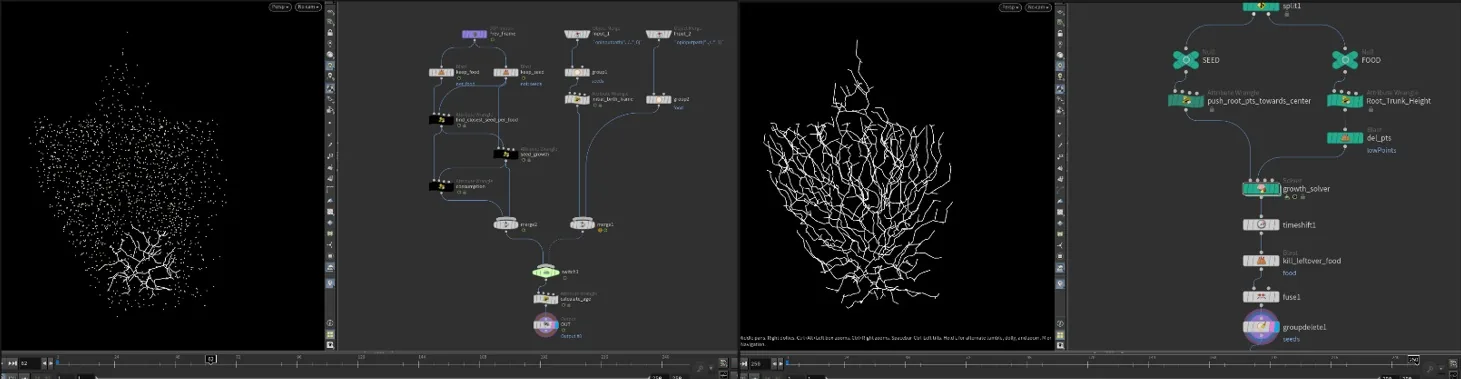Select the keep_food blast node
Image resolution: width=1461 pixels, height=379 pixels.
[441, 72]
